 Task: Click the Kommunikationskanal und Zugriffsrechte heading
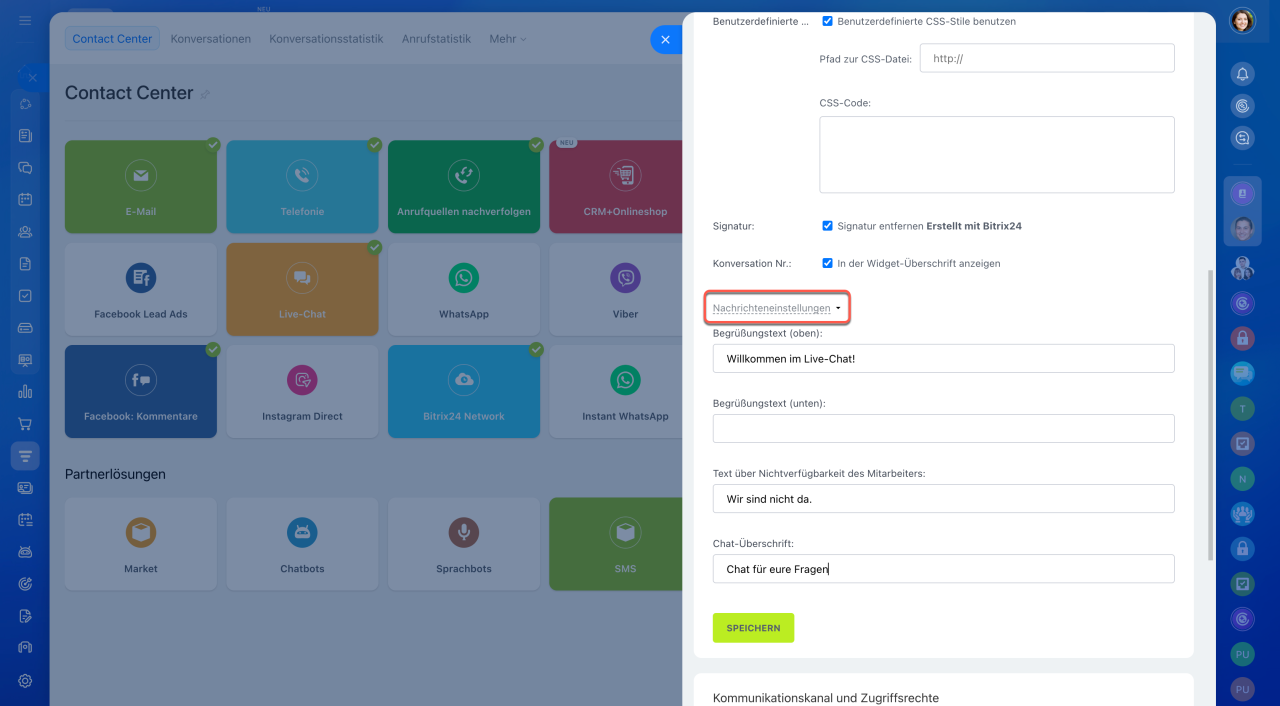tap(825, 698)
